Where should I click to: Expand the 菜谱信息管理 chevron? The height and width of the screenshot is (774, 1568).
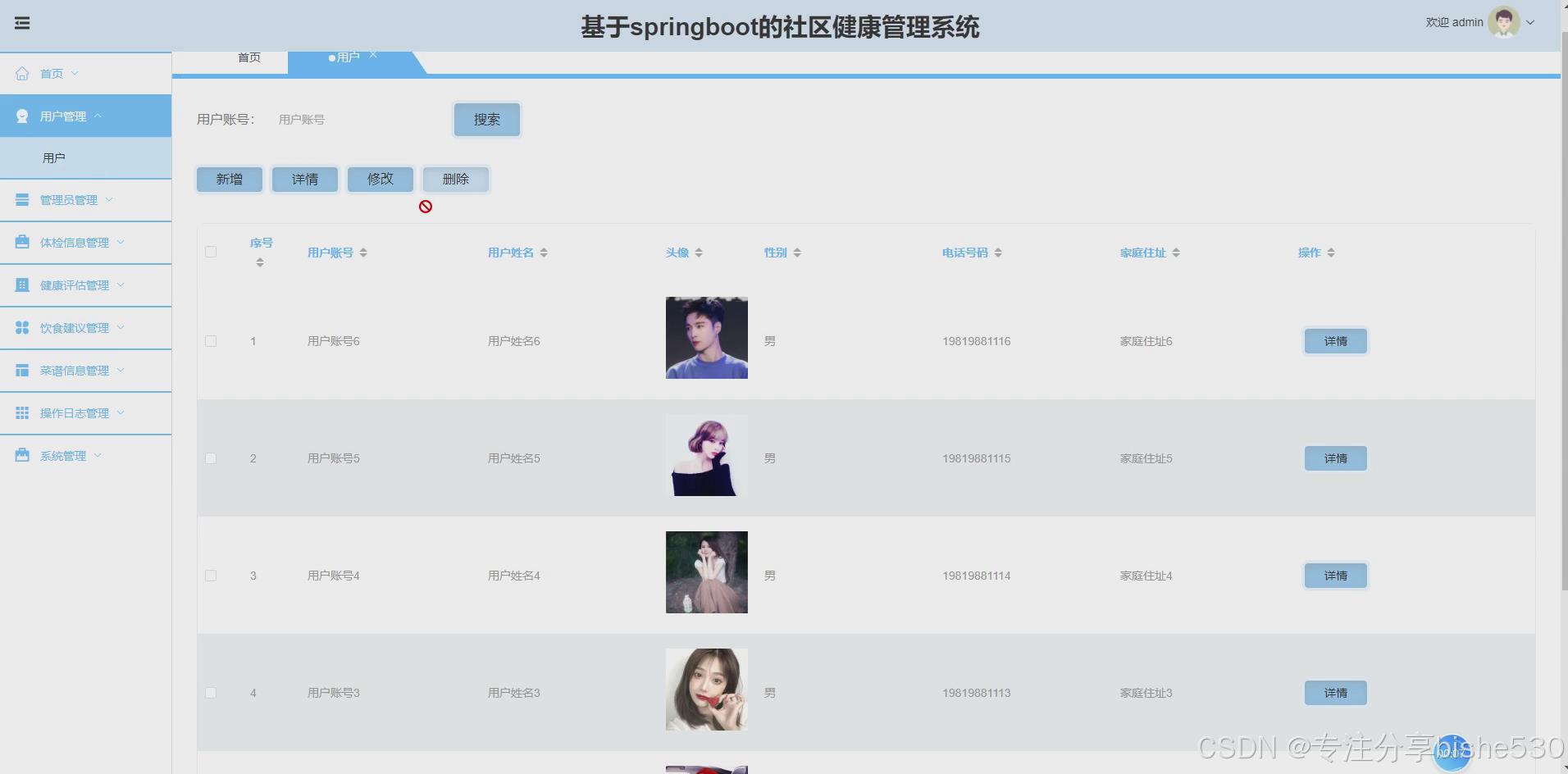[121, 370]
